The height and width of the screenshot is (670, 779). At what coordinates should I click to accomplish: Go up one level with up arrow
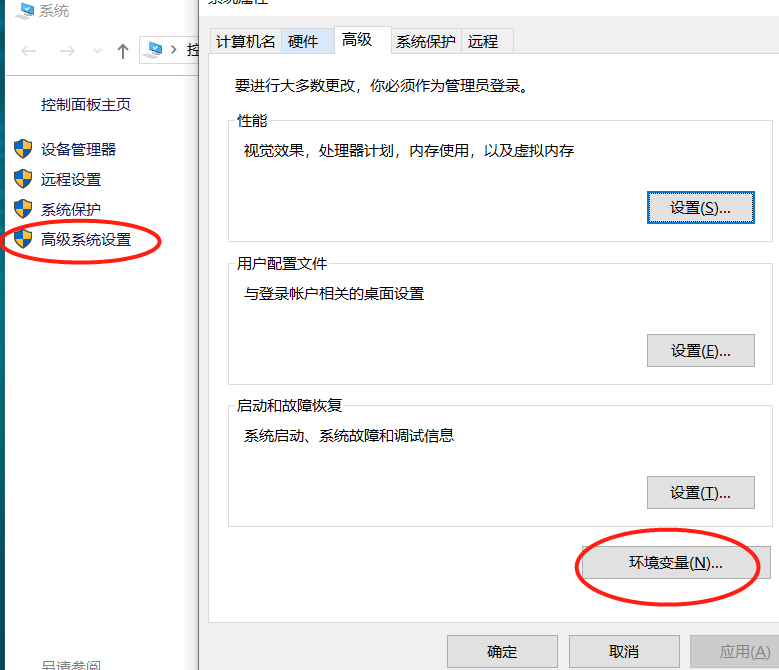tap(123, 51)
